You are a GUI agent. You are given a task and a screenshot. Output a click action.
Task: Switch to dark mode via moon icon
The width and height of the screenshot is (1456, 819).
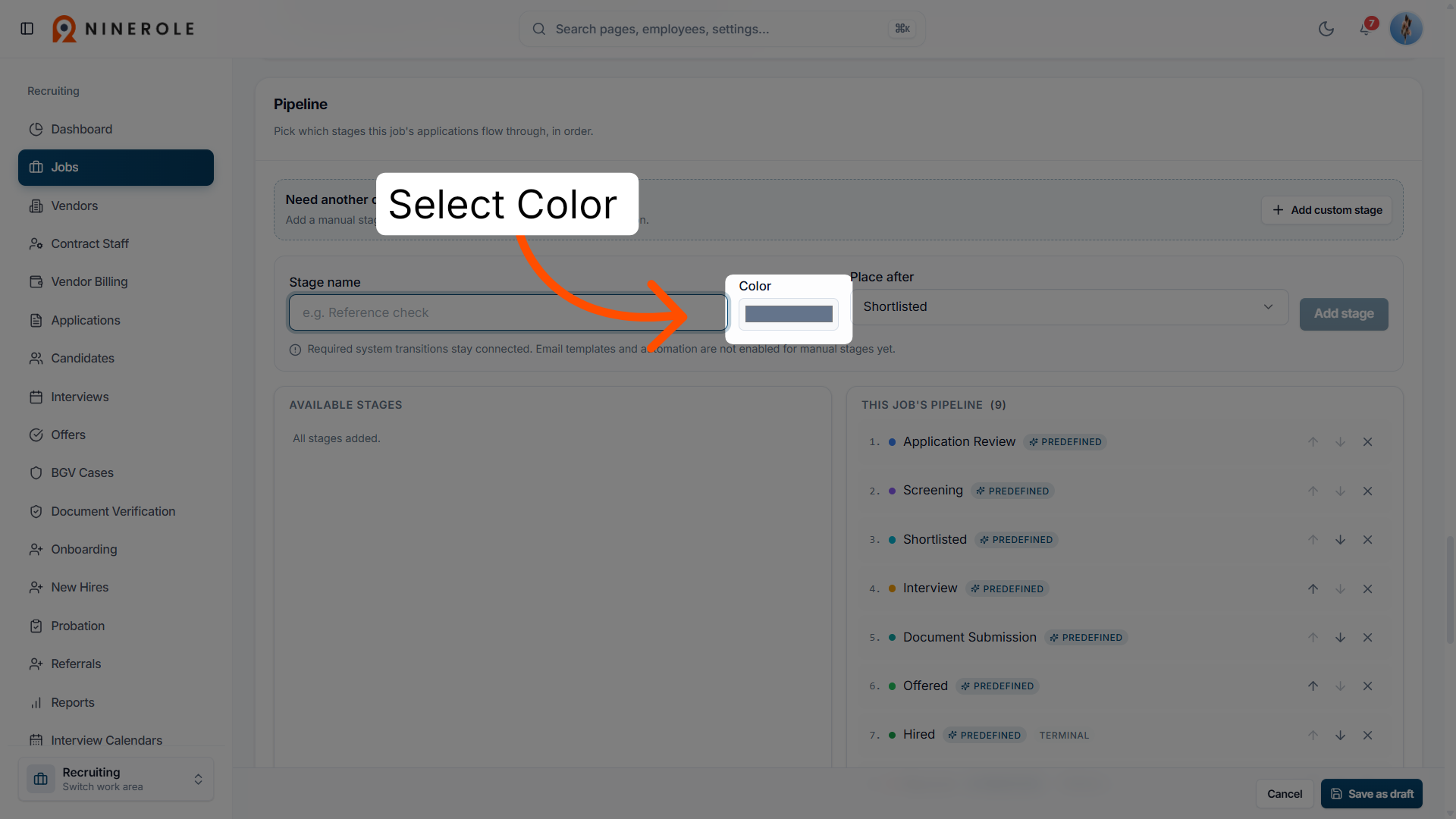point(1326,29)
